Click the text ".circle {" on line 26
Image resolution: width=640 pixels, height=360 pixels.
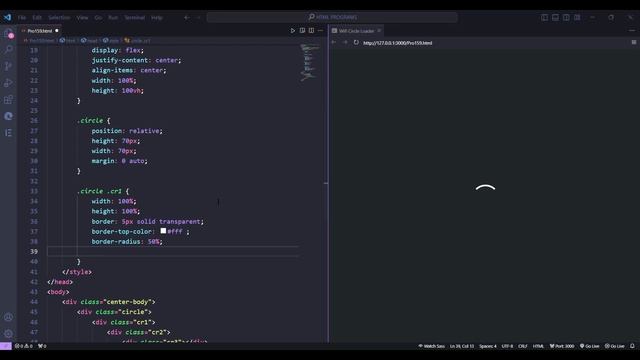[x=93, y=121]
